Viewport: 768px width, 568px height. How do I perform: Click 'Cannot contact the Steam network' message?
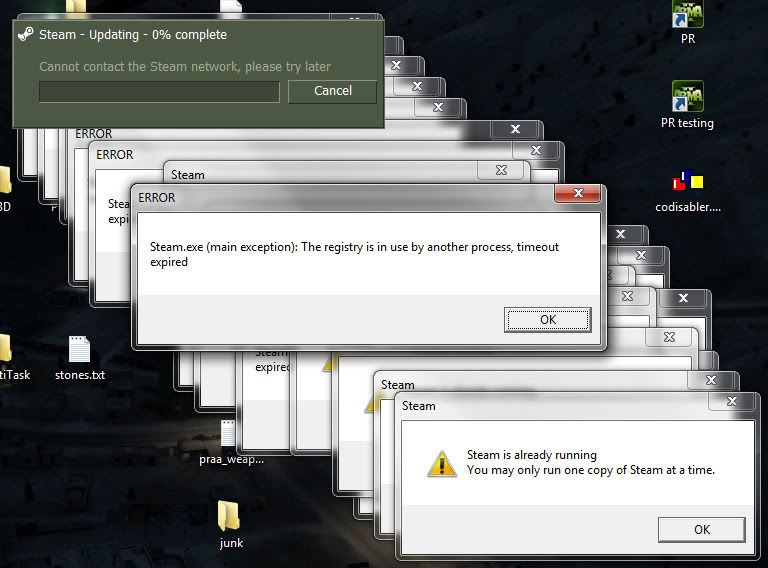(x=185, y=67)
